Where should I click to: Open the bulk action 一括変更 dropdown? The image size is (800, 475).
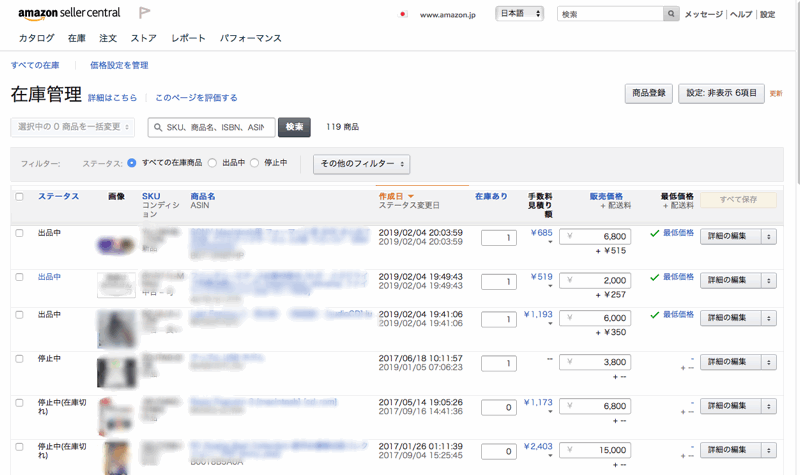coord(71,127)
